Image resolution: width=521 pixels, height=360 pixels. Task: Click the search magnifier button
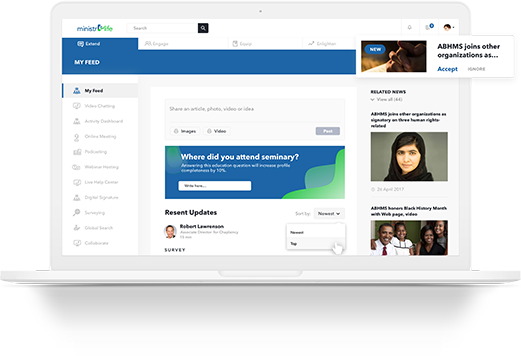pyautogui.click(x=203, y=28)
